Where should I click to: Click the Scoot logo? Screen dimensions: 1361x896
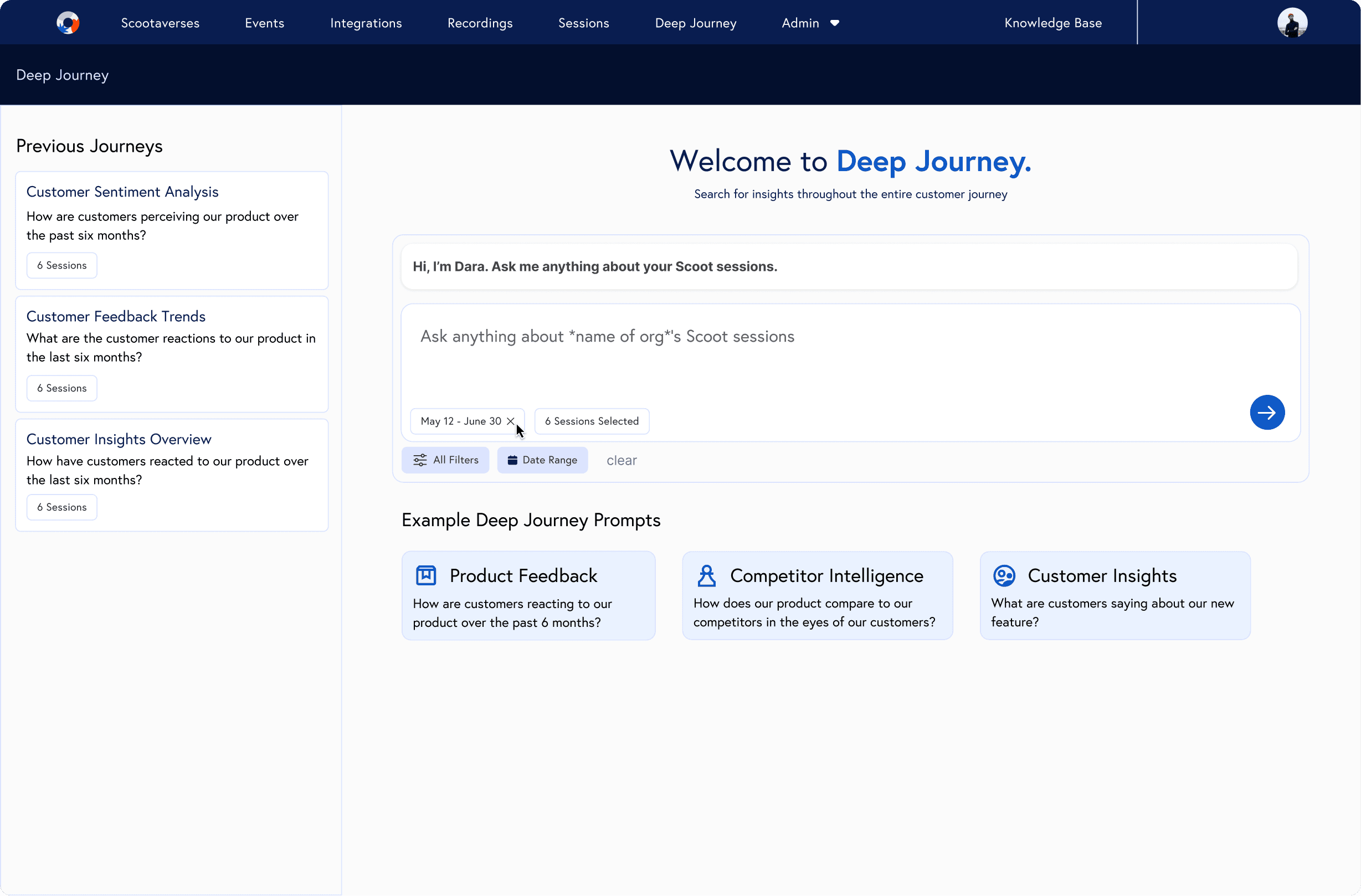pyautogui.click(x=68, y=22)
